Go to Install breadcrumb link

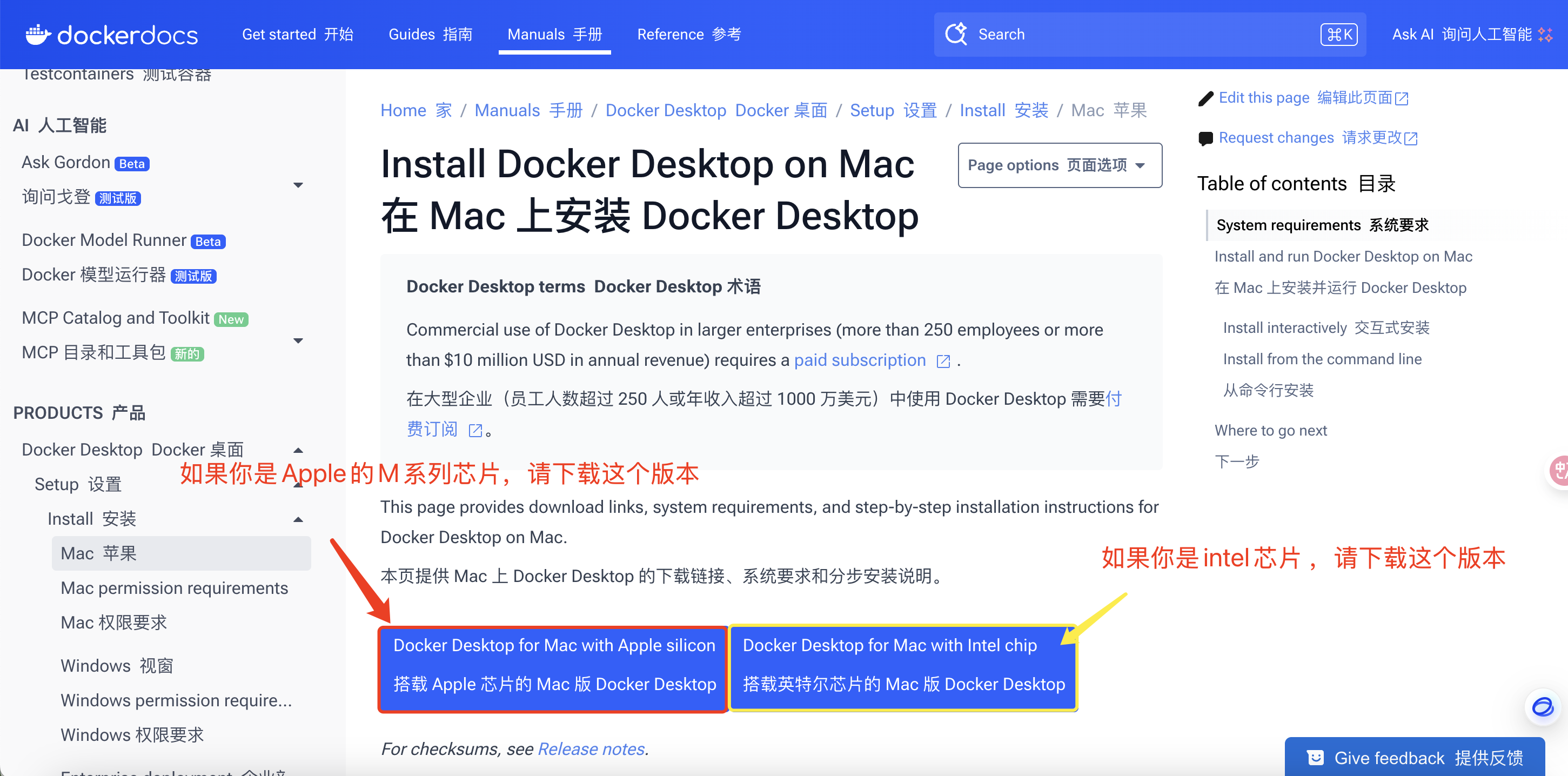[1004, 110]
